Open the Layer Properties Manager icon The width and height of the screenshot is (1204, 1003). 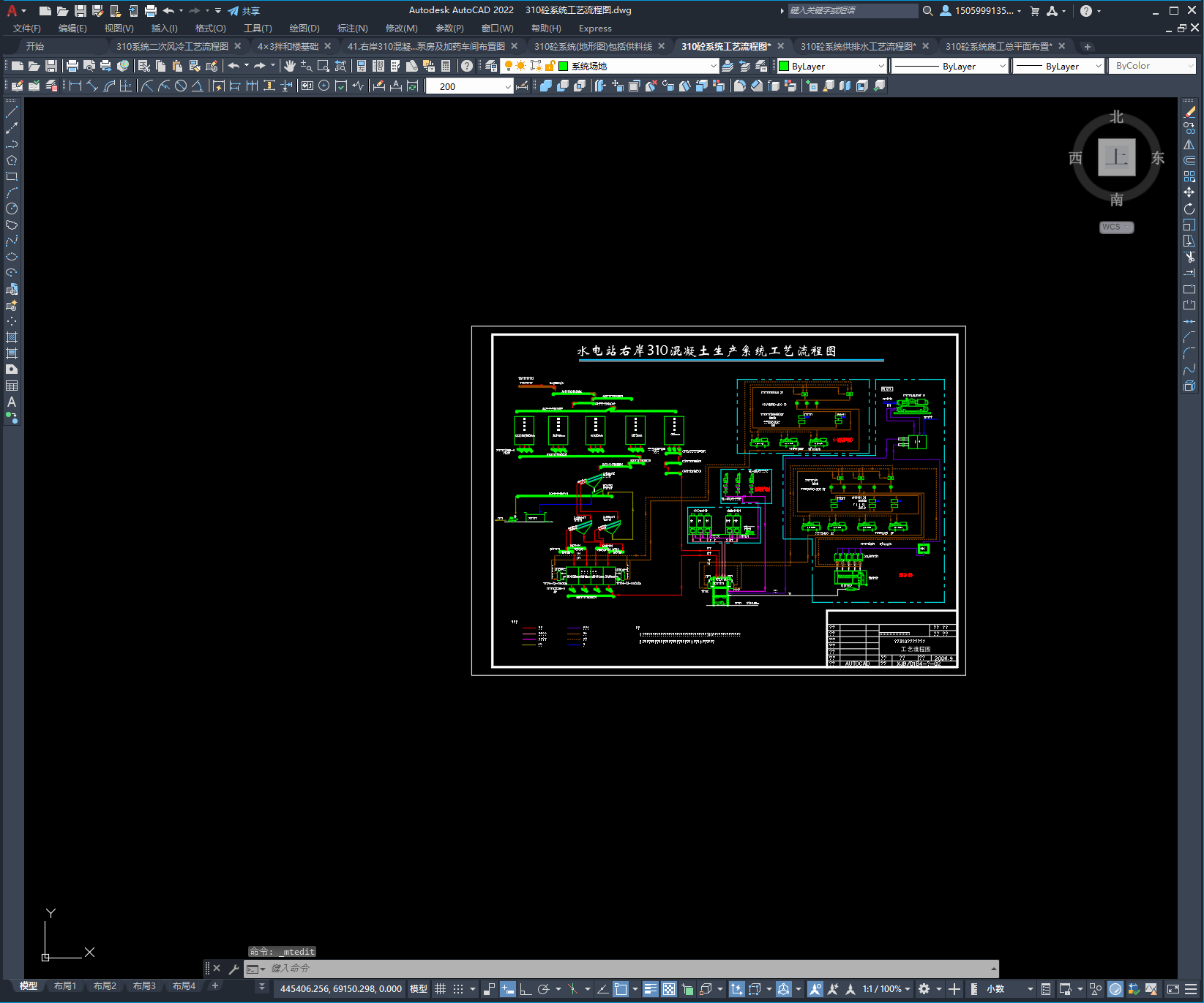coord(491,66)
